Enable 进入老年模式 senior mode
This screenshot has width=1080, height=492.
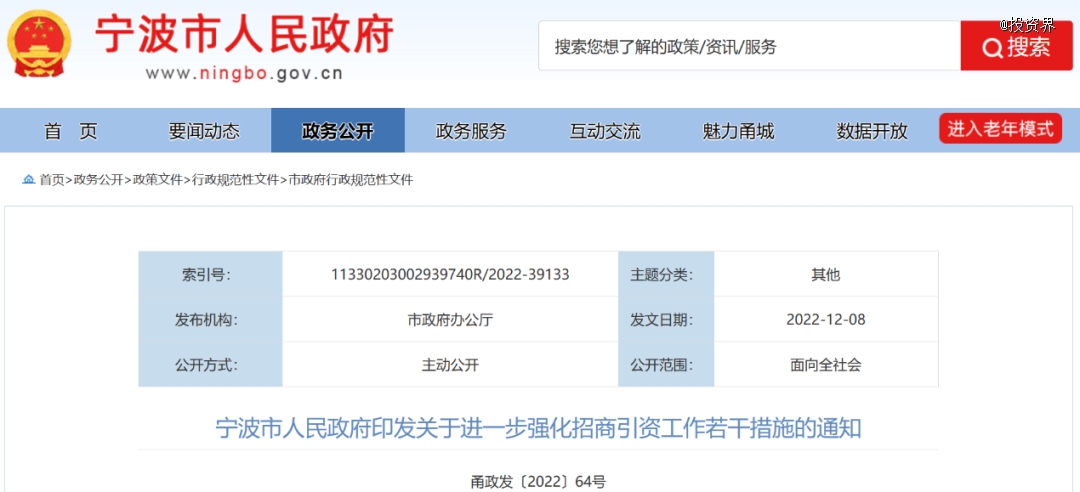pos(1000,129)
